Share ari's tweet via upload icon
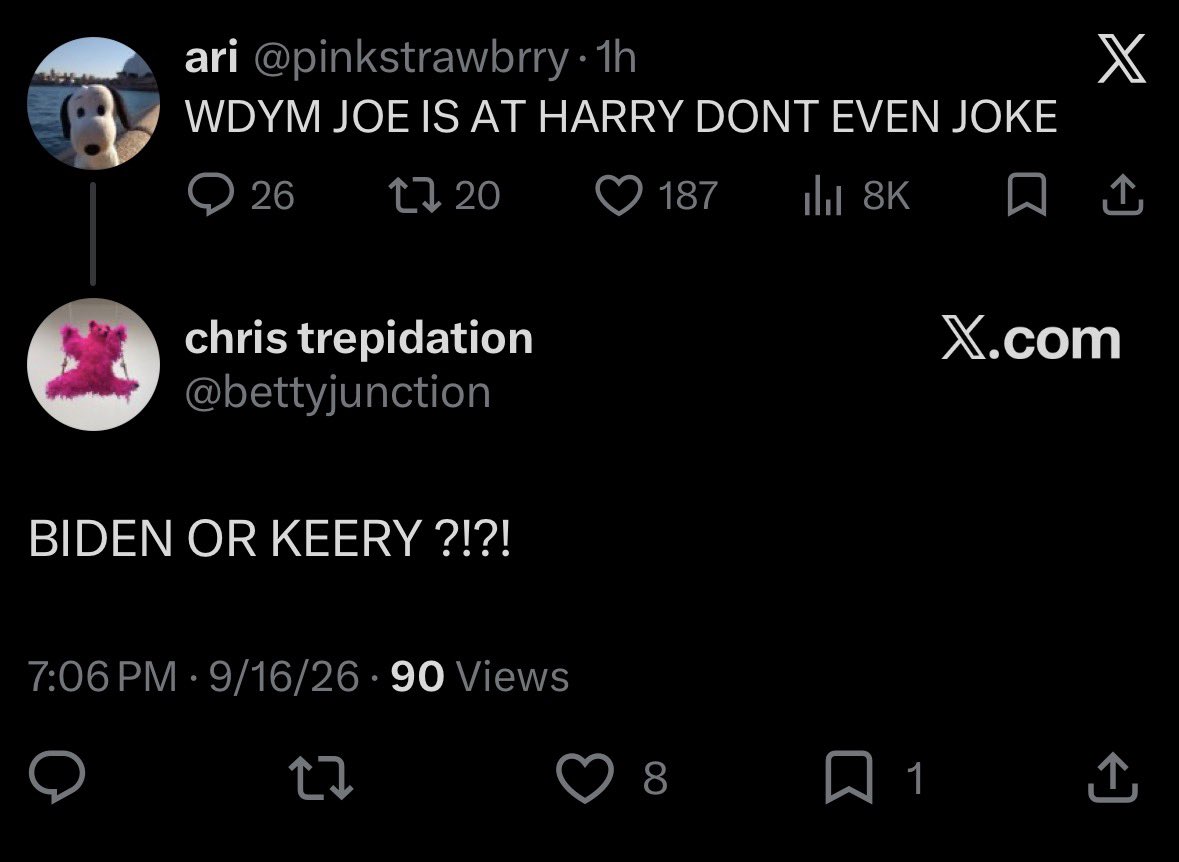The width and height of the screenshot is (1179, 862). point(1123,195)
